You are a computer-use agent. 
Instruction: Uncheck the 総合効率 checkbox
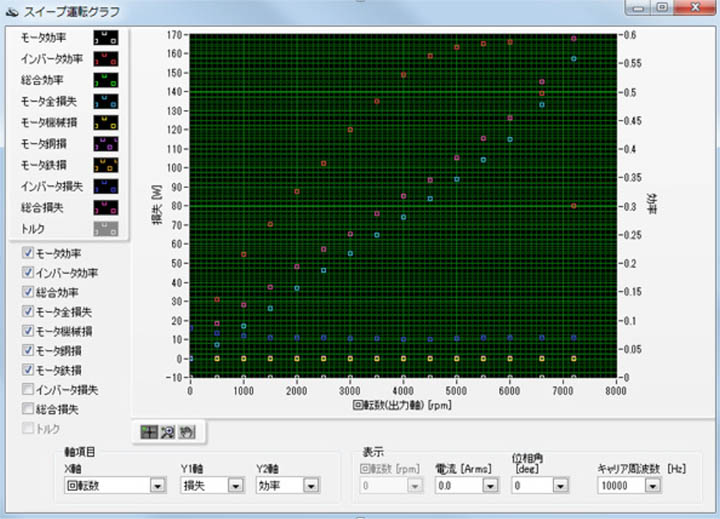click(x=28, y=292)
